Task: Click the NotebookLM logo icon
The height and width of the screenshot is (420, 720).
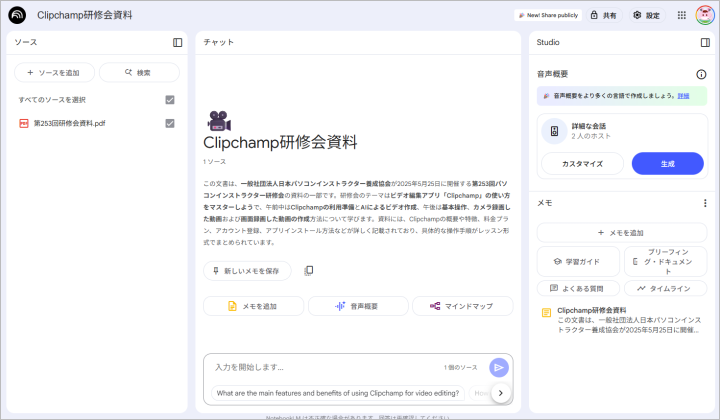Action: pyautogui.click(x=17, y=15)
